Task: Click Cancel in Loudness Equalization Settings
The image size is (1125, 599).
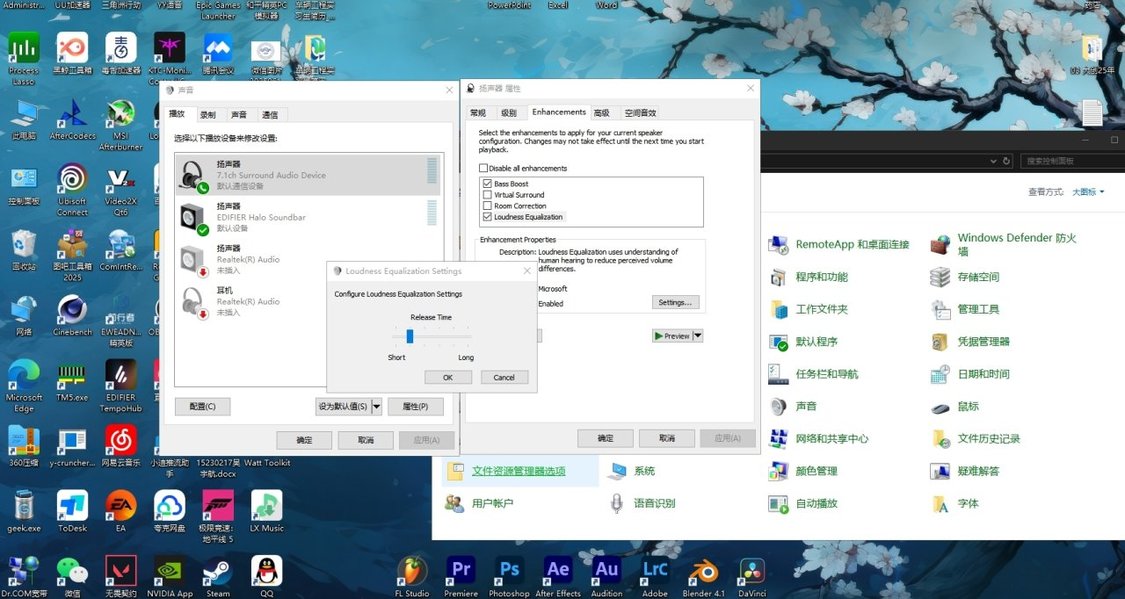Action: tap(504, 377)
